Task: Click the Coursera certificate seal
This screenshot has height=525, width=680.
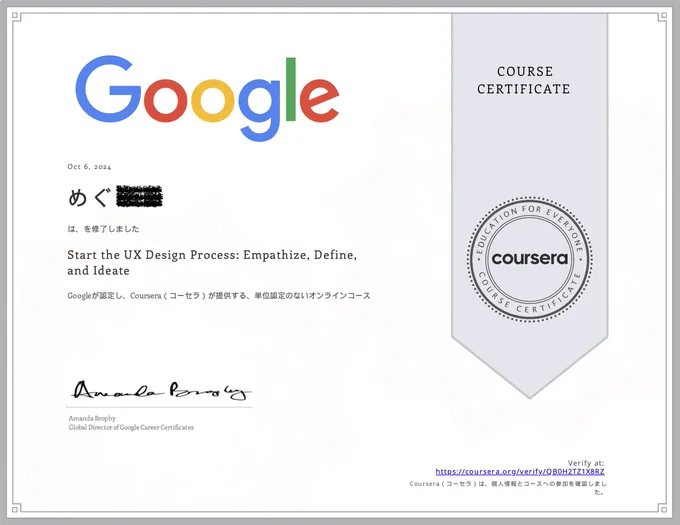Action: coord(530,259)
